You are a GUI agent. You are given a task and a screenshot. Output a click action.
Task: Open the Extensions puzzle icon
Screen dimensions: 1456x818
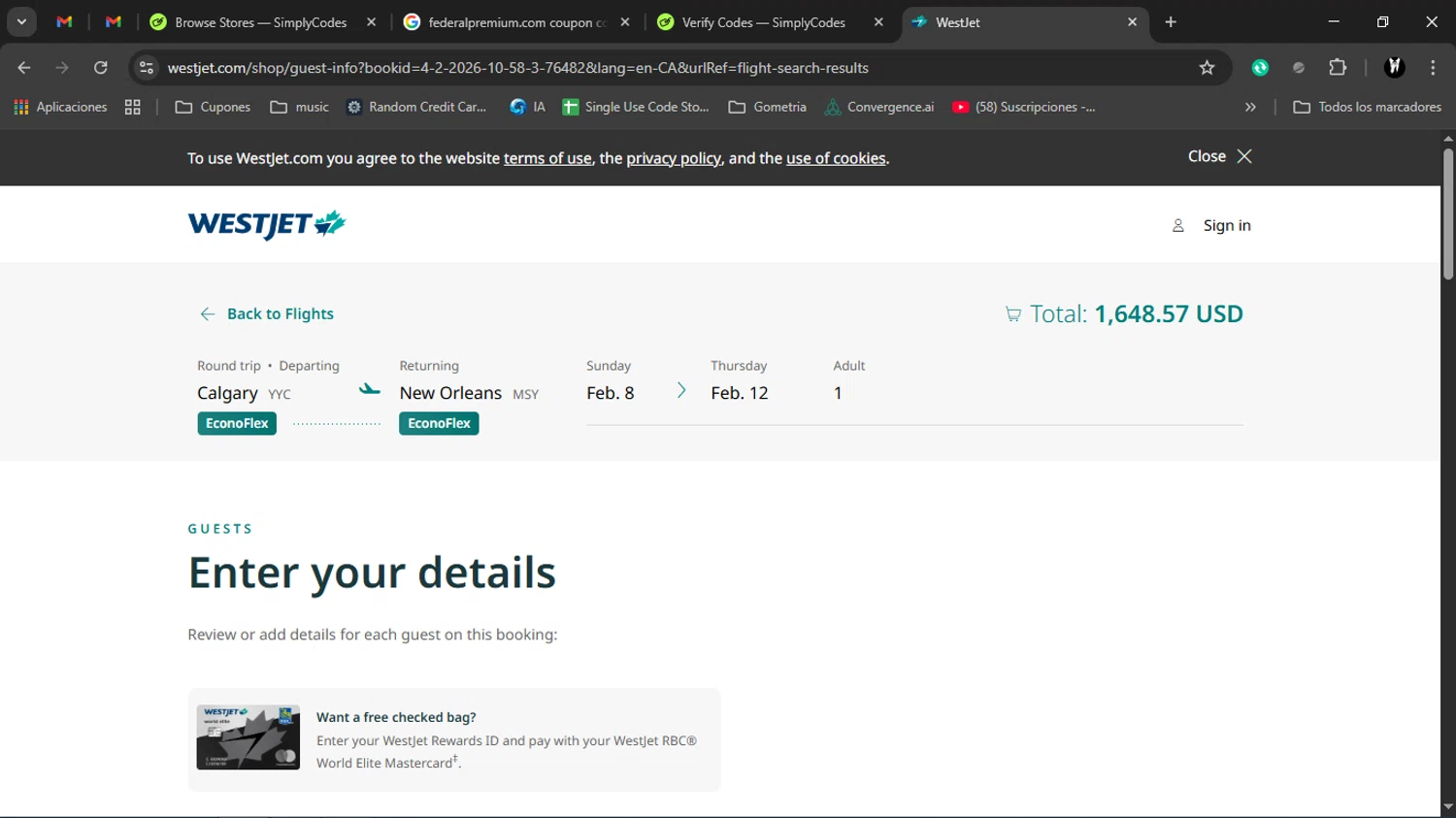click(1338, 68)
